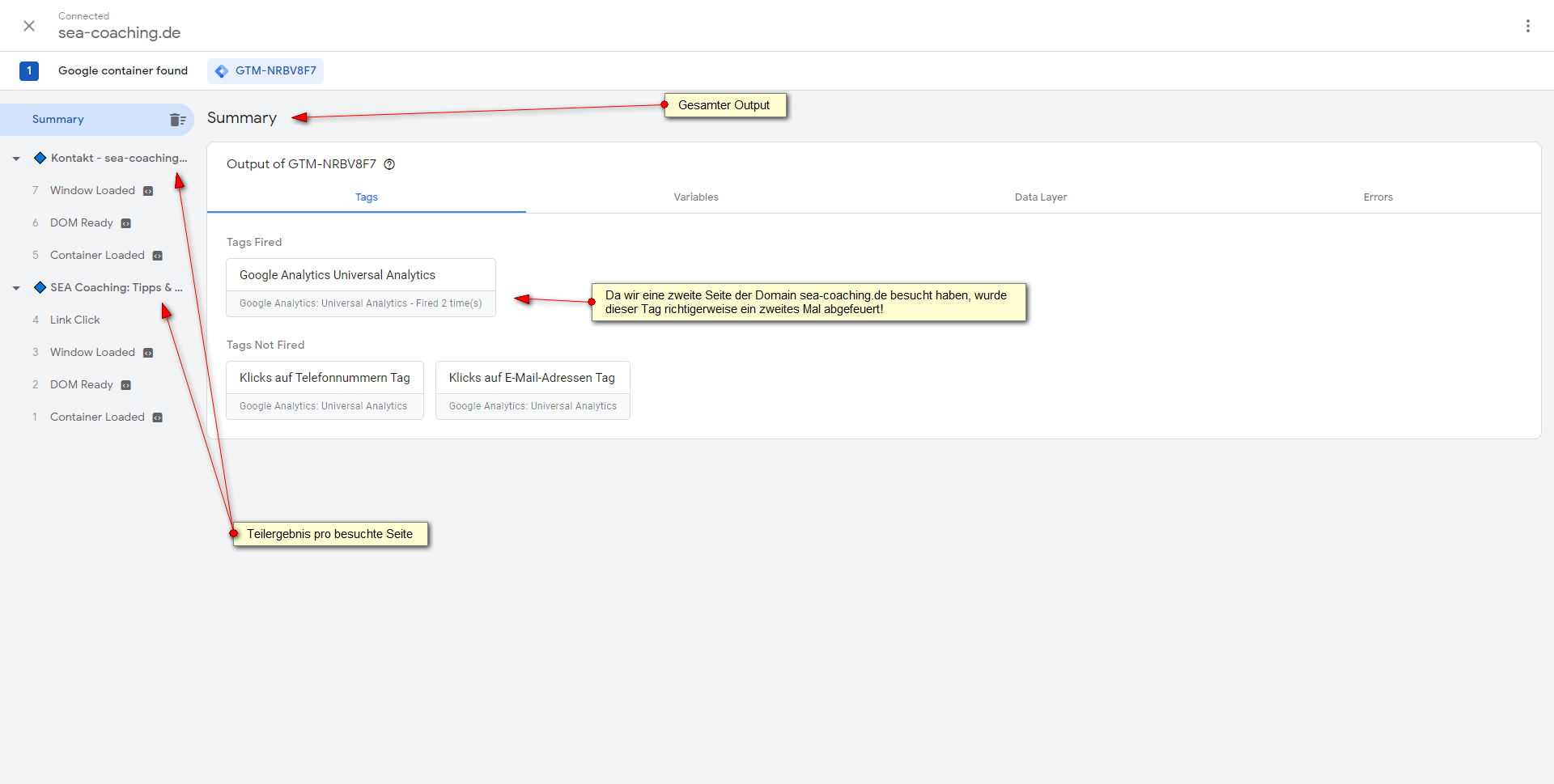Viewport: 1554px width, 784px height.
Task: Click the container count badge showing 1
Action: point(29,71)
